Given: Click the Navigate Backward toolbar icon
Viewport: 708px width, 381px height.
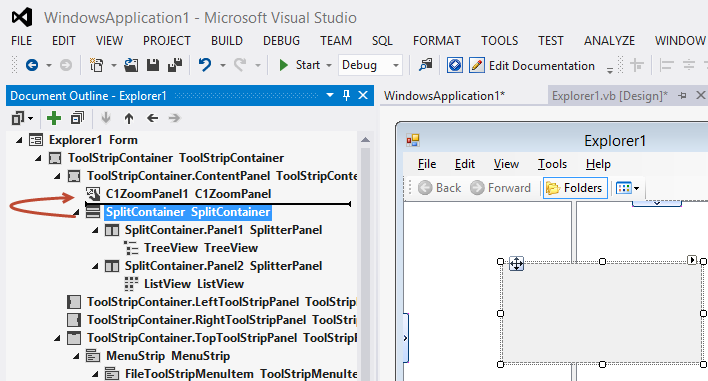Looking at the screenshot, I should [32, 65].
